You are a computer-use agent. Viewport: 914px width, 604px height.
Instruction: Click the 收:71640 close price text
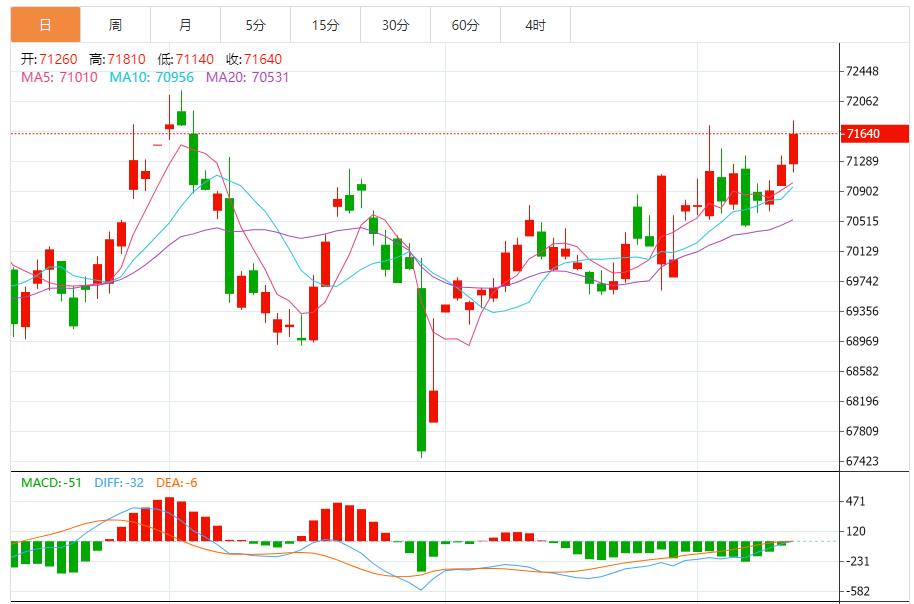tap(254, 59)
